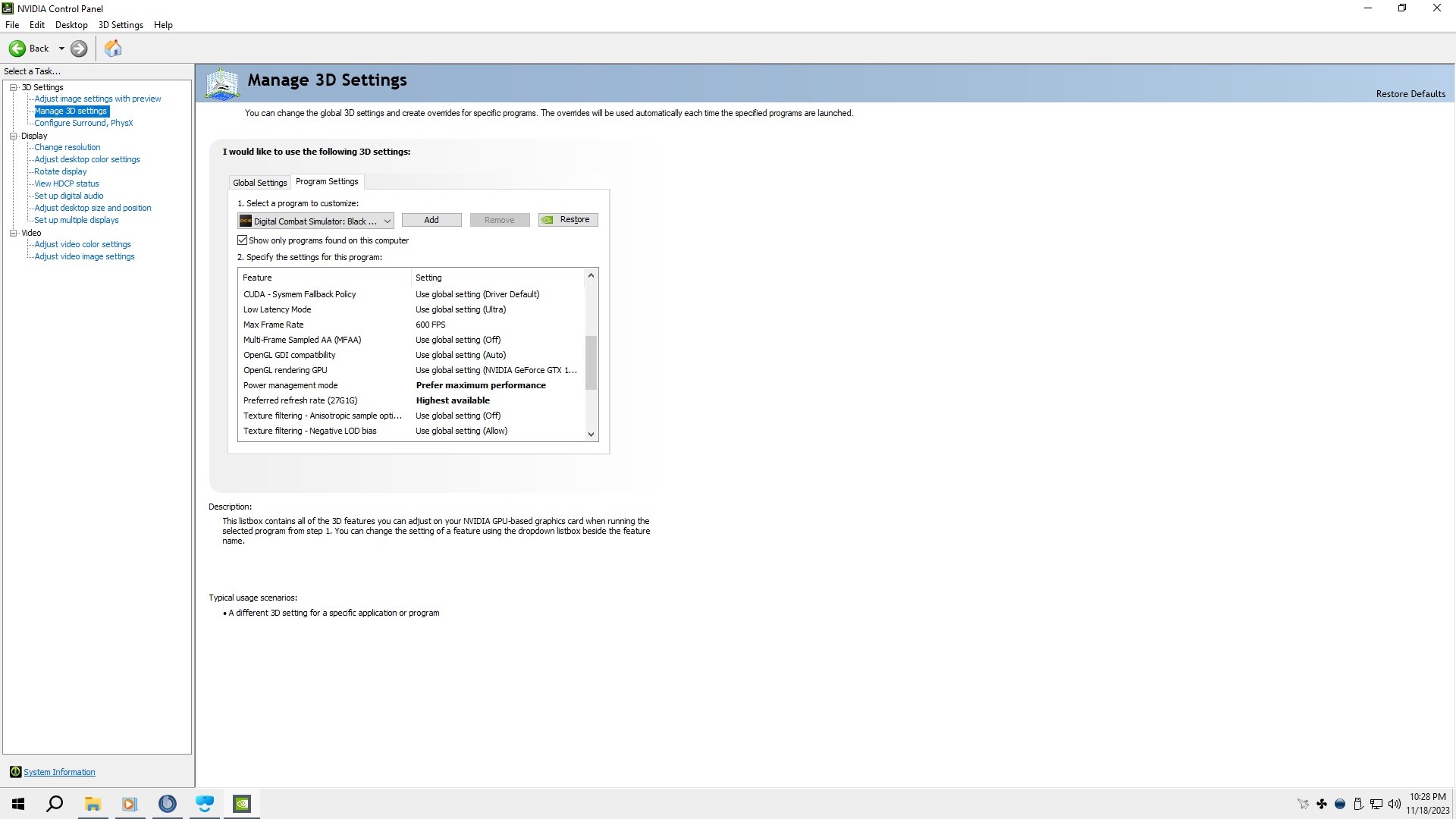Image resolution: width=1456 pixels, height=819 pixels.
Task: Click the Home icon in the toolbar
Action: (x=113, y=49)
